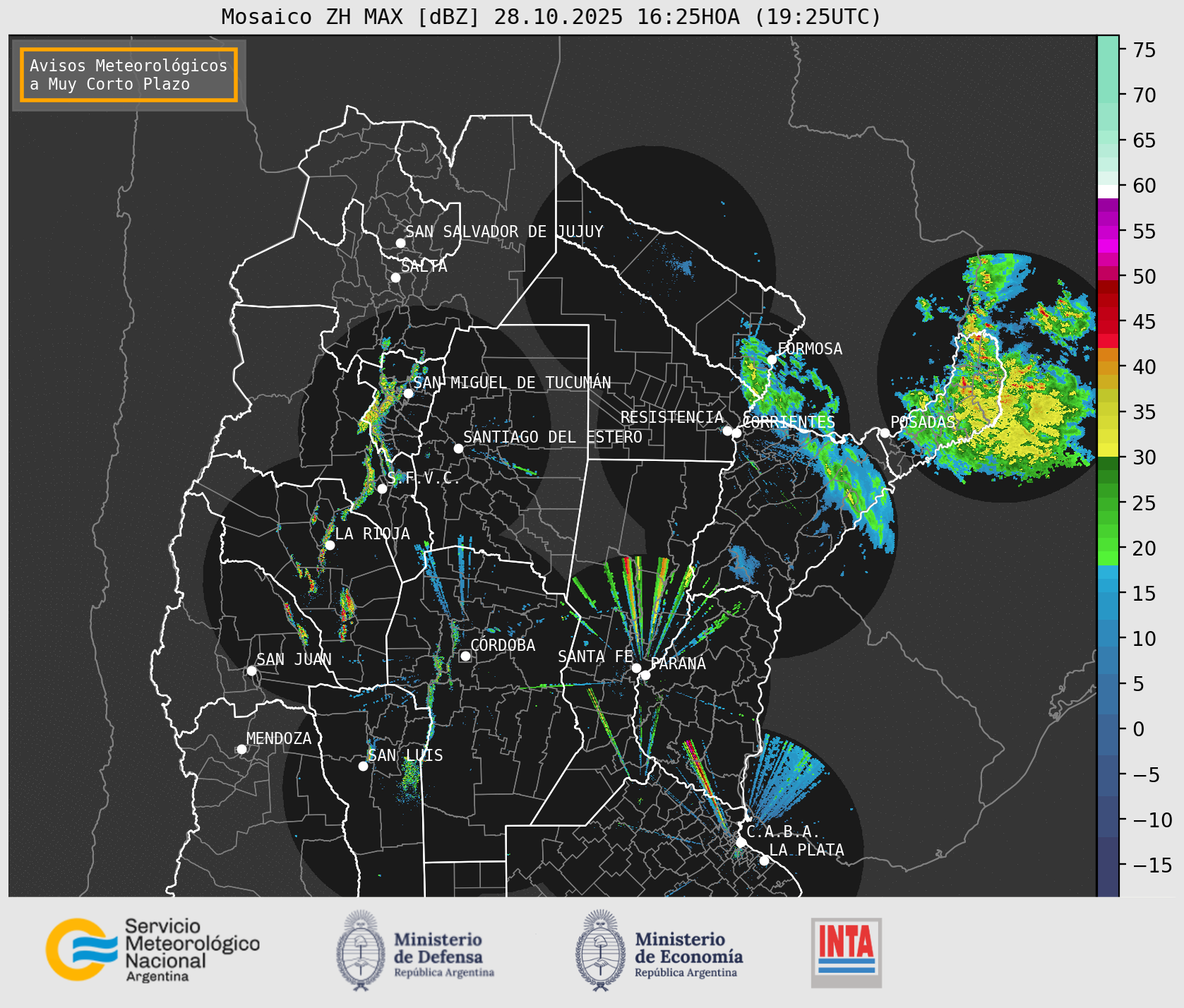Click the 'RESISTENCIA' city label
The height and width of the screenshot is (1008, 1184).
pyautogui.click(x=672, y=417)
